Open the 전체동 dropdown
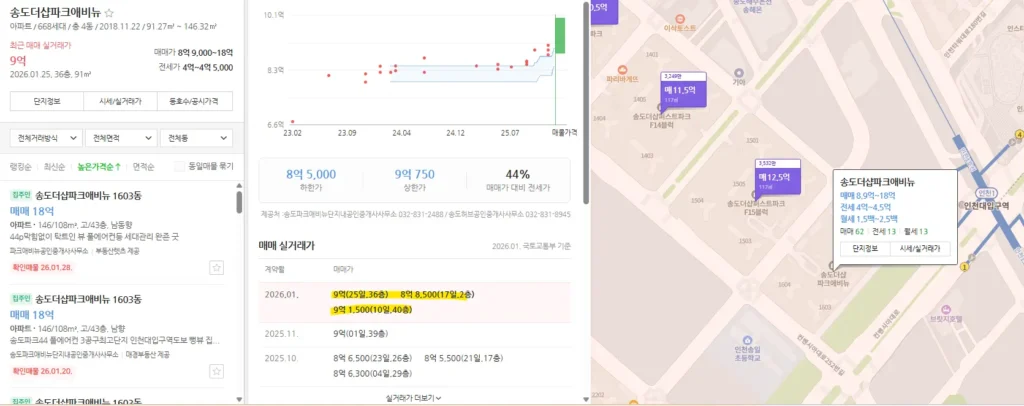The width and height of the screenshot is (1024, 406). point(197,138)
